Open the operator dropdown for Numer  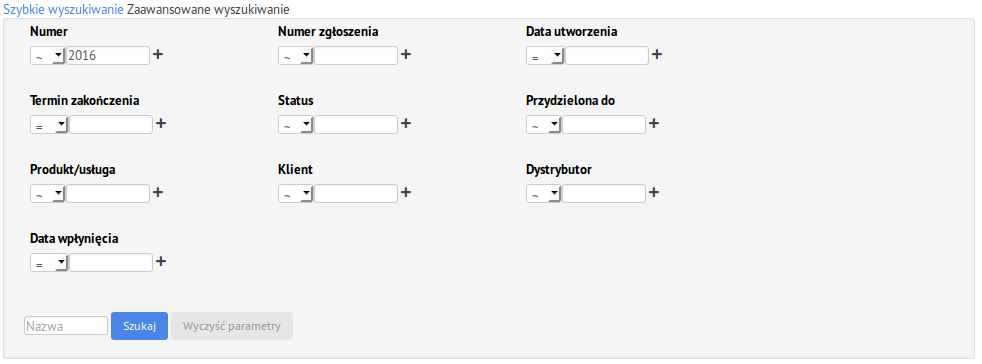tap(48, 56)
